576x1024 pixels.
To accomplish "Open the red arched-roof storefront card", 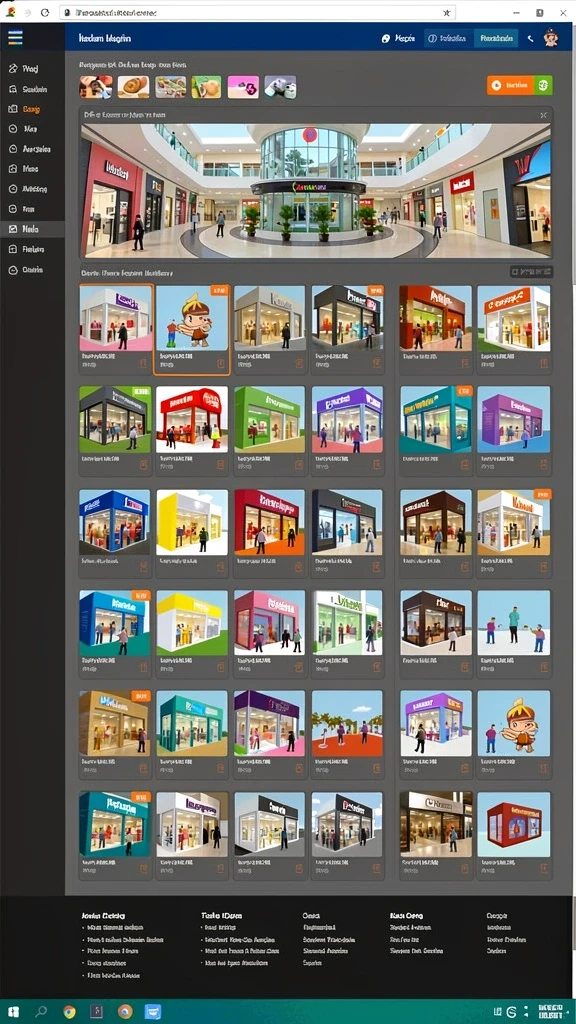I will click(192, 430).
